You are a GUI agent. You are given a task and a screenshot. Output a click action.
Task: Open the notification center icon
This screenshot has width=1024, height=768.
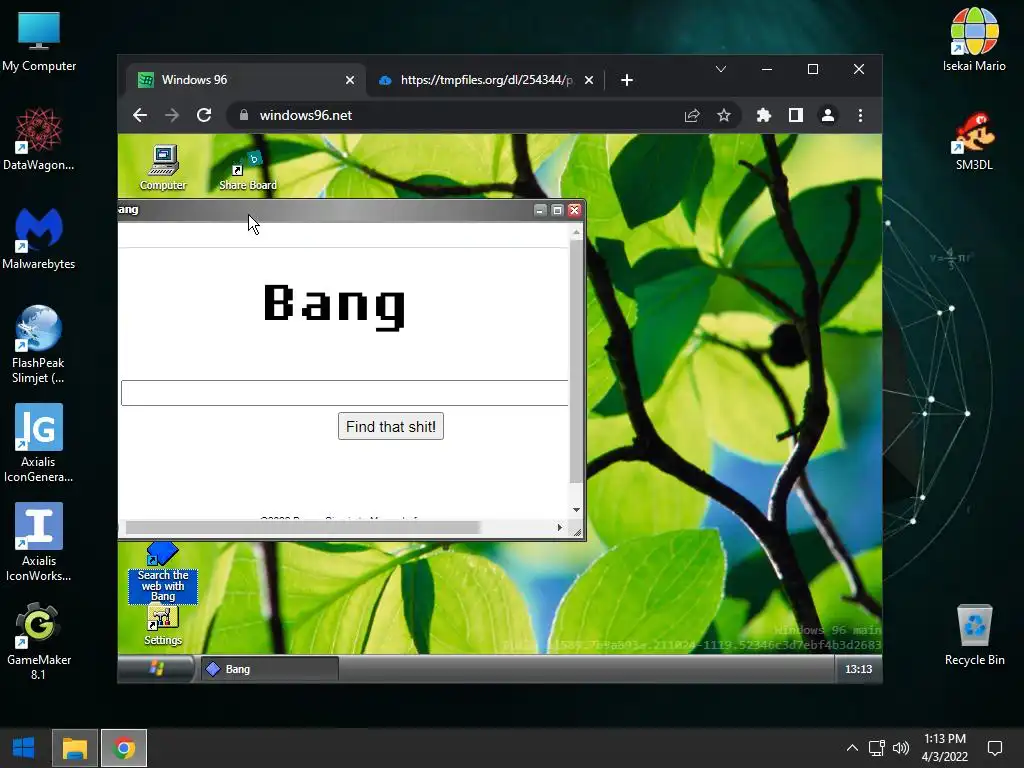click(x=995, y=748)
